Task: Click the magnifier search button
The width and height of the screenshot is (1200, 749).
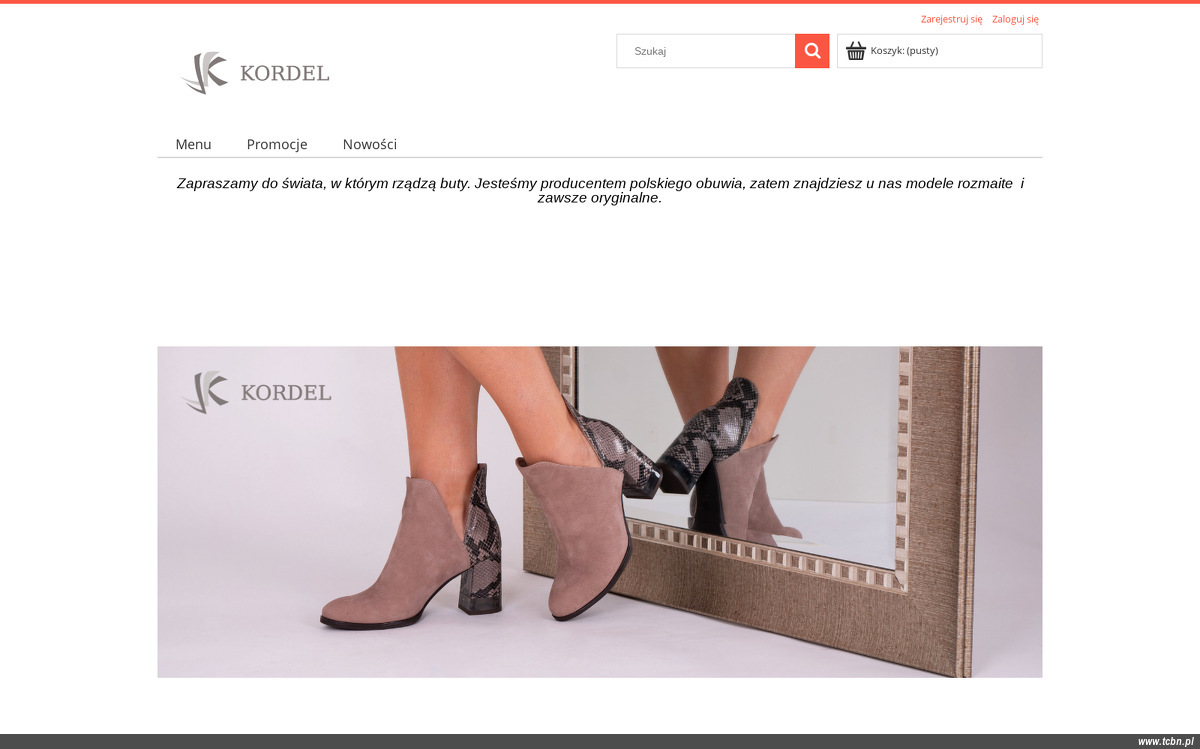Action: 812,51
